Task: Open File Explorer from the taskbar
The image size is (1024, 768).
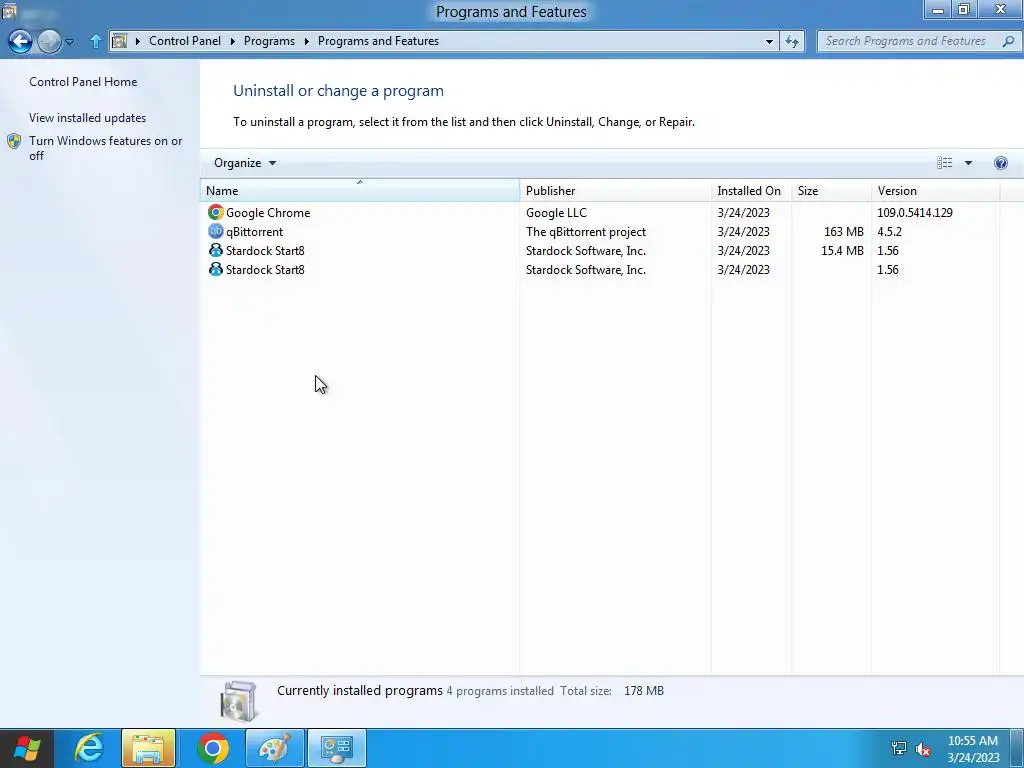Action: click(148, 748)
